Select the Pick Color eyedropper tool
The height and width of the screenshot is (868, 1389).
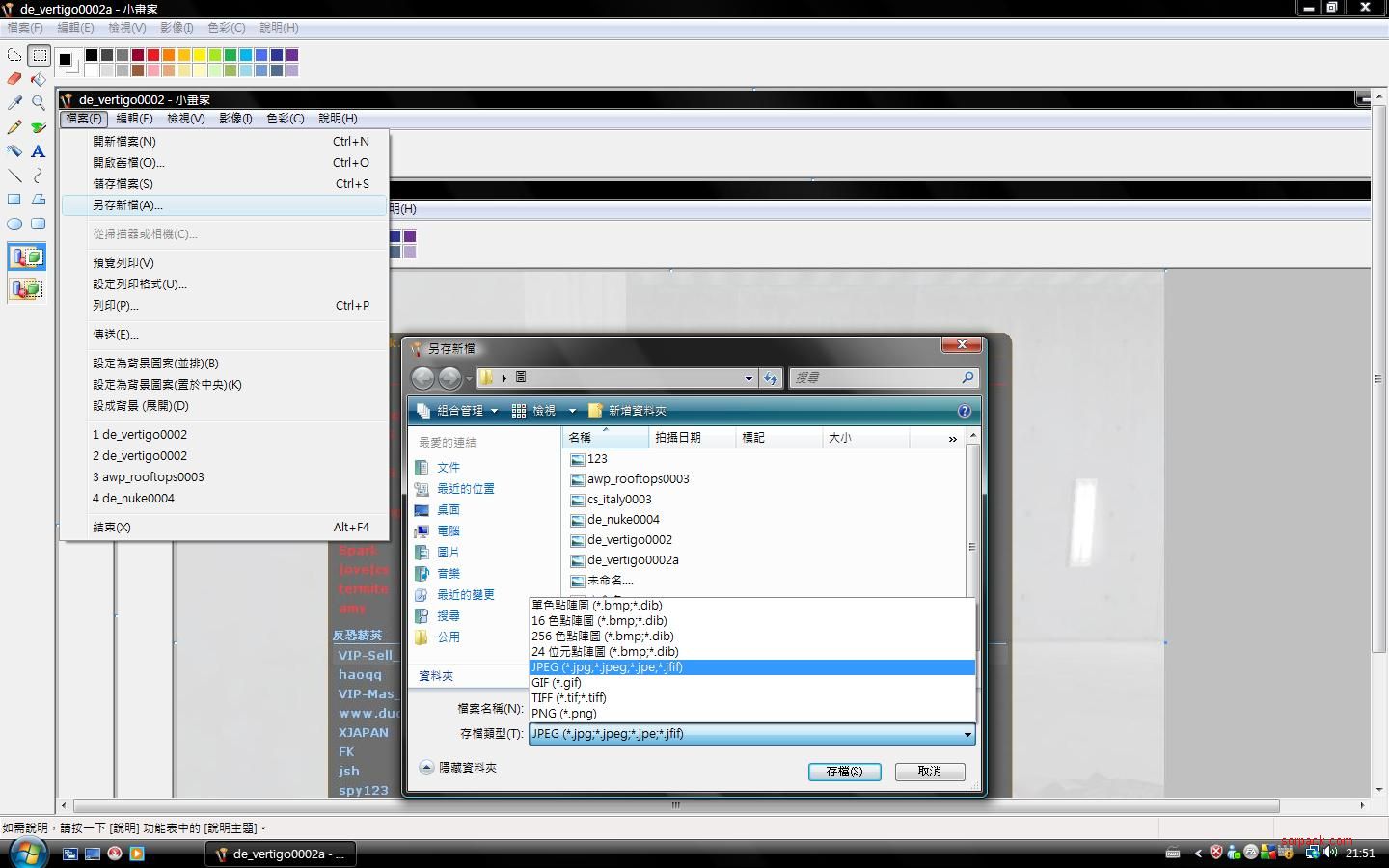pyautogui.click(x=14, y=102)
